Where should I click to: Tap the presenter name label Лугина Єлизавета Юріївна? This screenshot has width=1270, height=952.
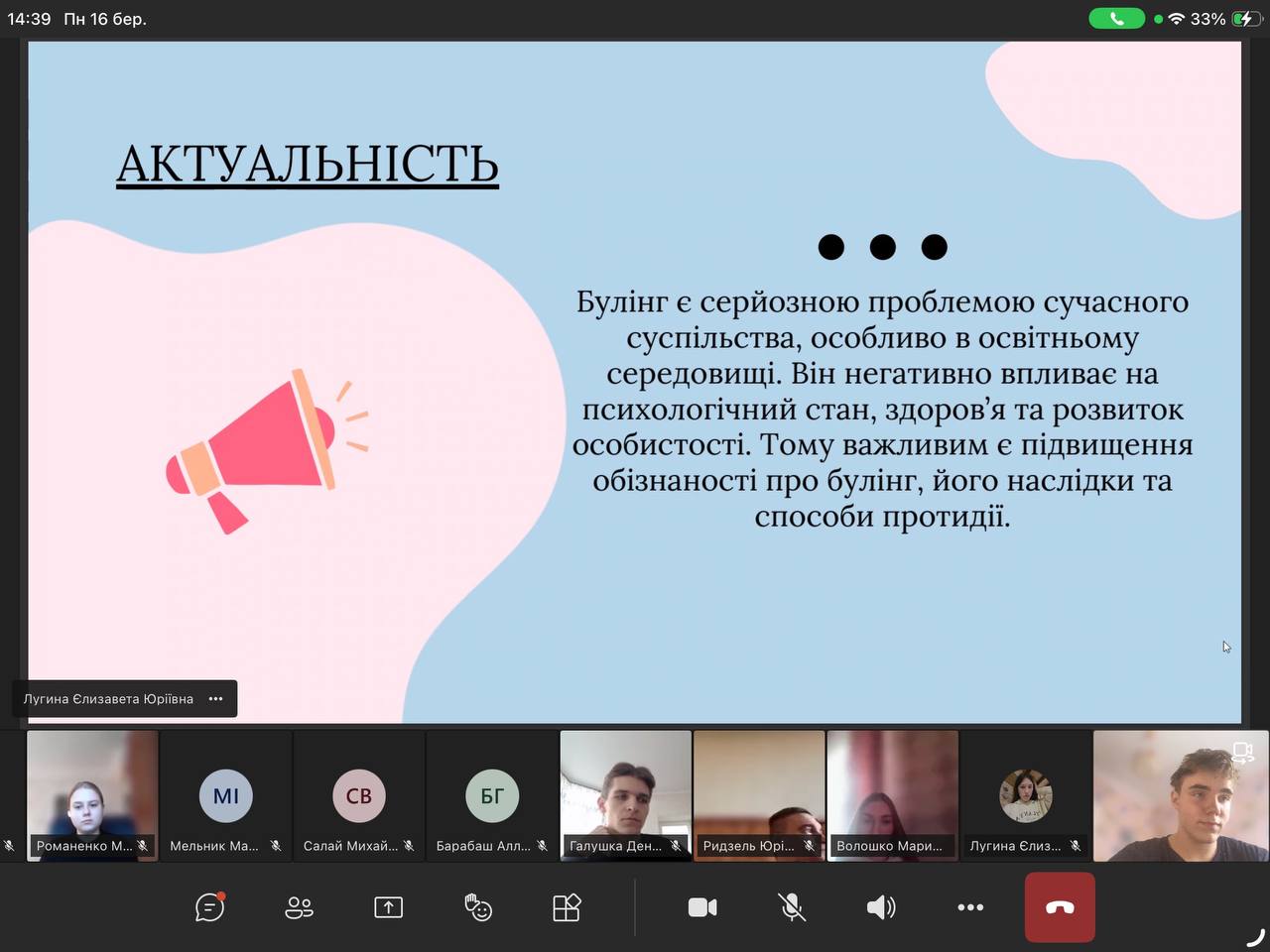tap(108, 699)
